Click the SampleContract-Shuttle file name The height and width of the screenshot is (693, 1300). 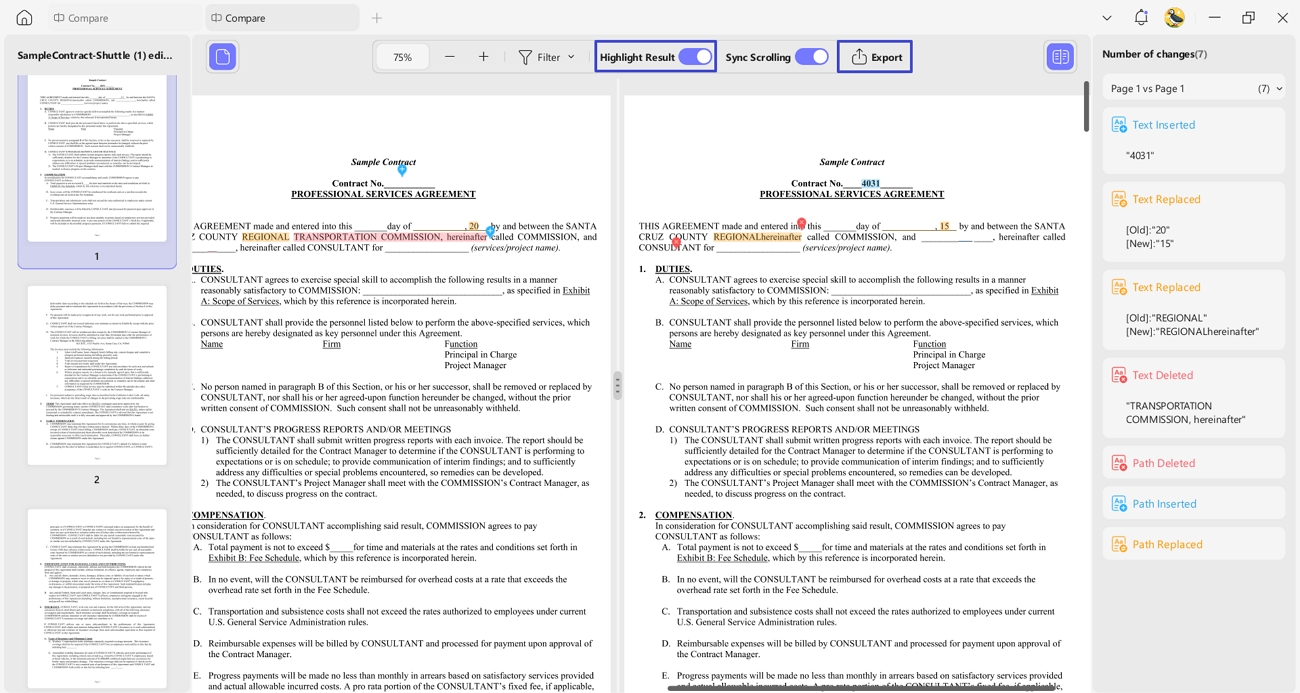[95, 55]
